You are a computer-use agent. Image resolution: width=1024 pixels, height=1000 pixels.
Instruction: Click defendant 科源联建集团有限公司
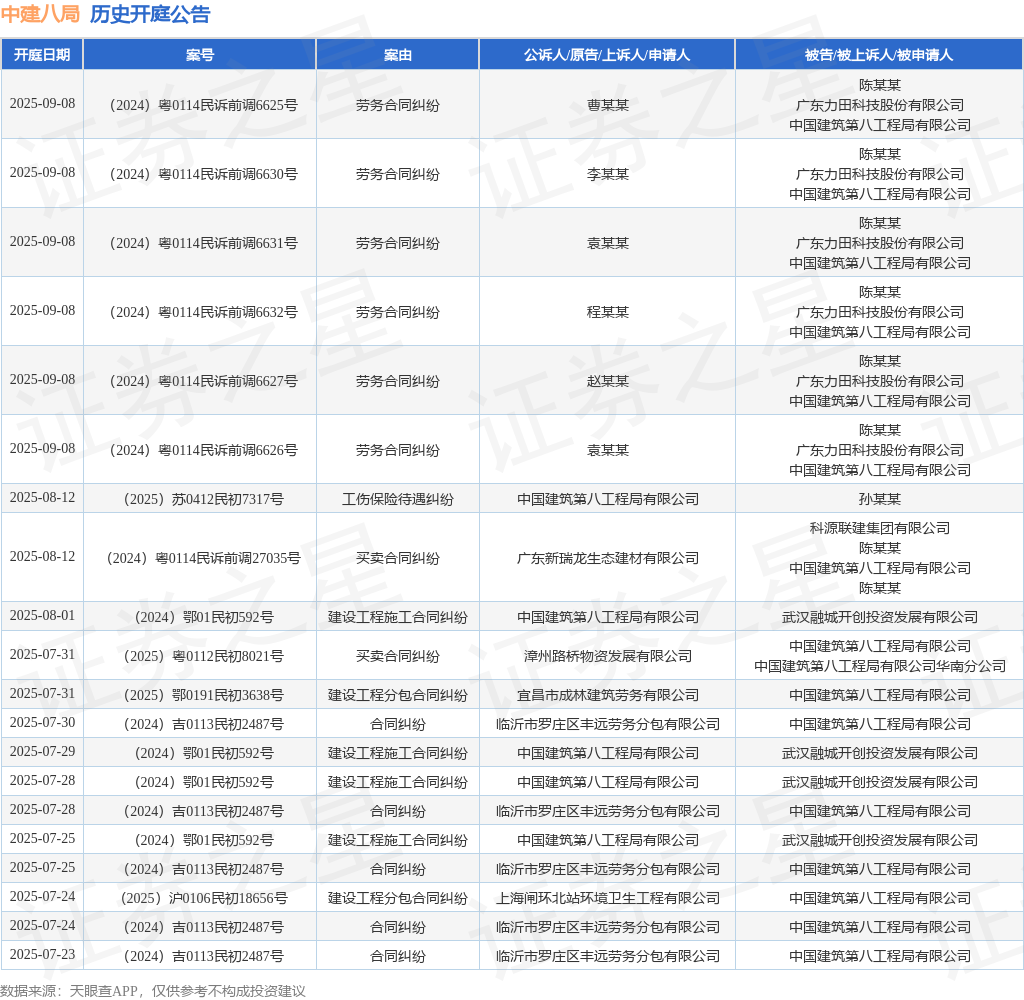(879, 528)
